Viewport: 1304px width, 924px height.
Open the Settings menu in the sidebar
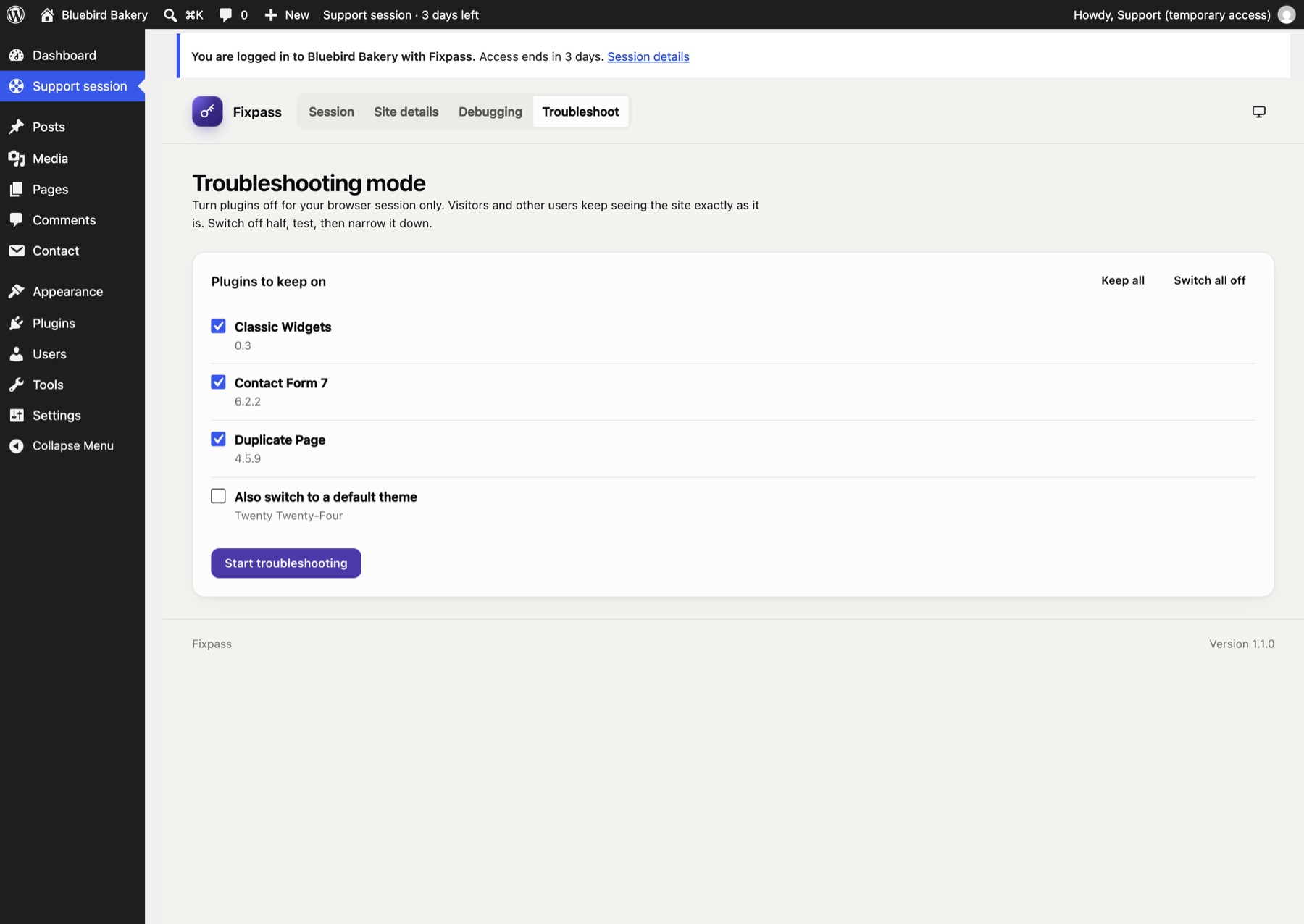pos(72,415)
